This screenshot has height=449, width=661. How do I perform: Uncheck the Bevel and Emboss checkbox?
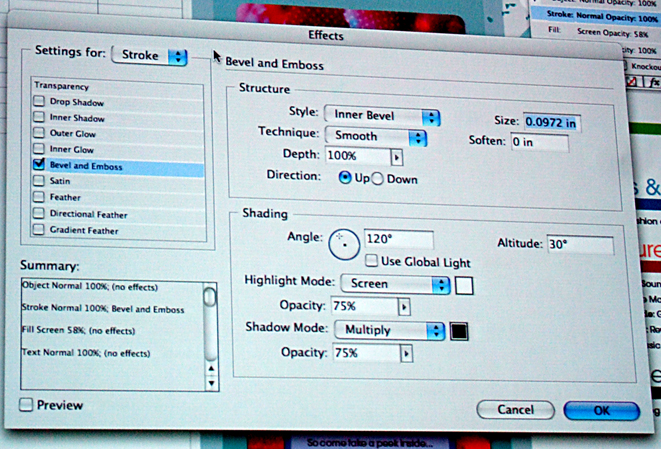coord(38,165)
